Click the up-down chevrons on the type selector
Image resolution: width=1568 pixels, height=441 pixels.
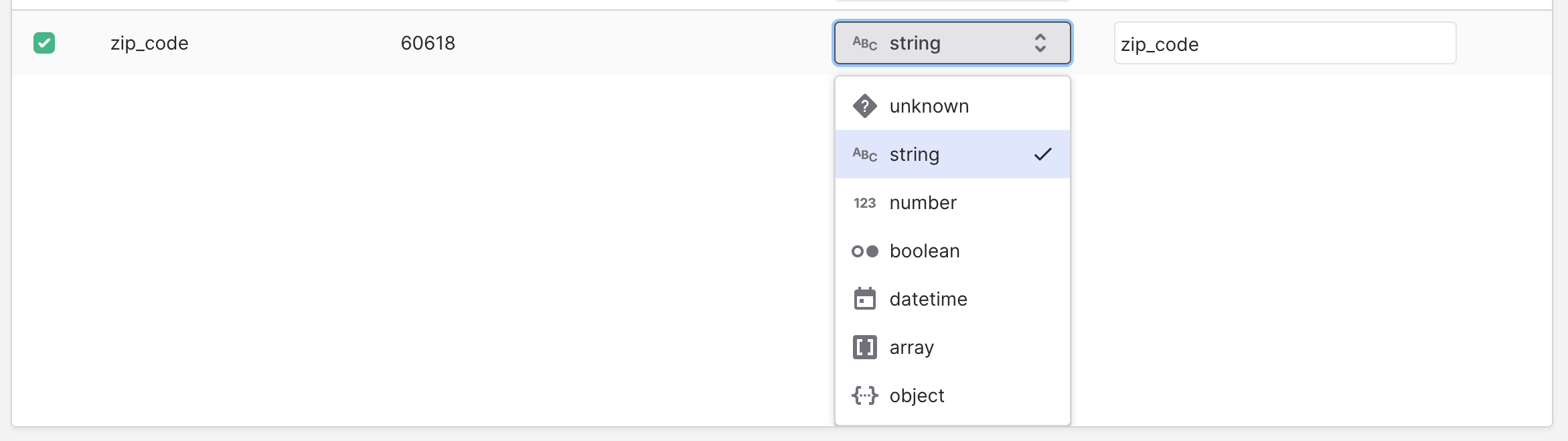[x=1040, y=43]
